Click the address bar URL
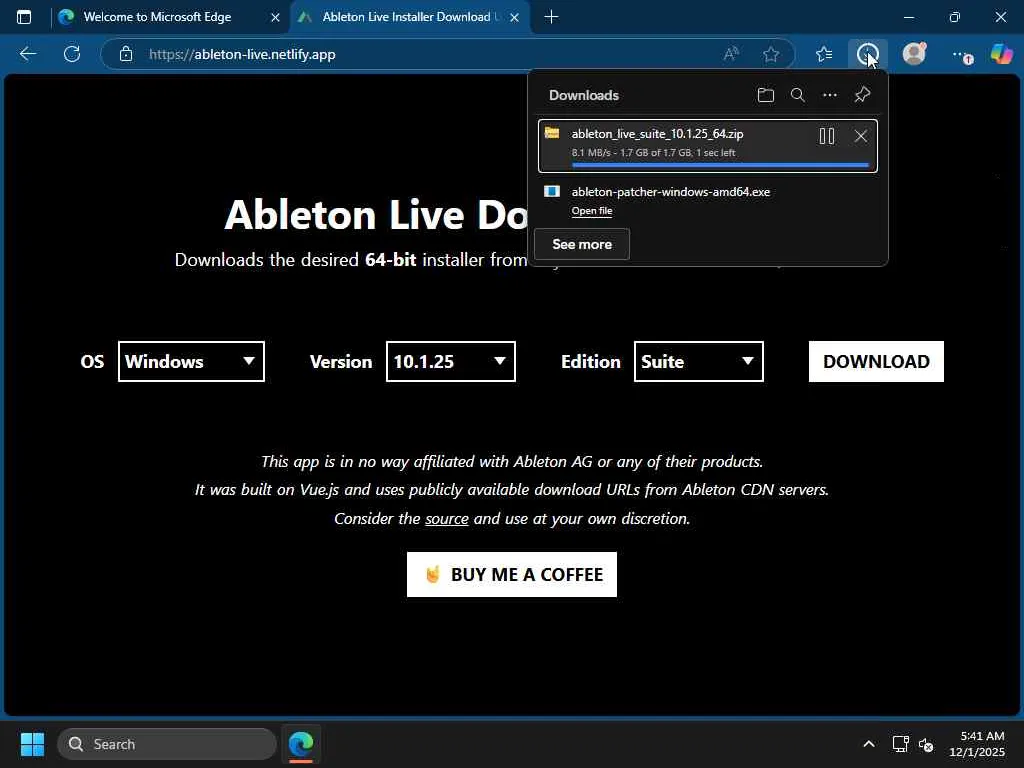1024x768 pixels. 242,54
